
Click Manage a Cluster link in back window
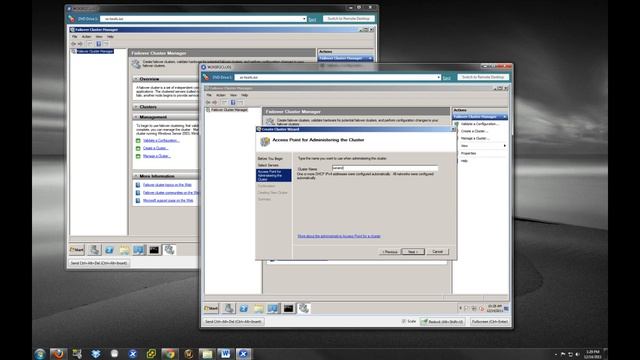[156, 156]
